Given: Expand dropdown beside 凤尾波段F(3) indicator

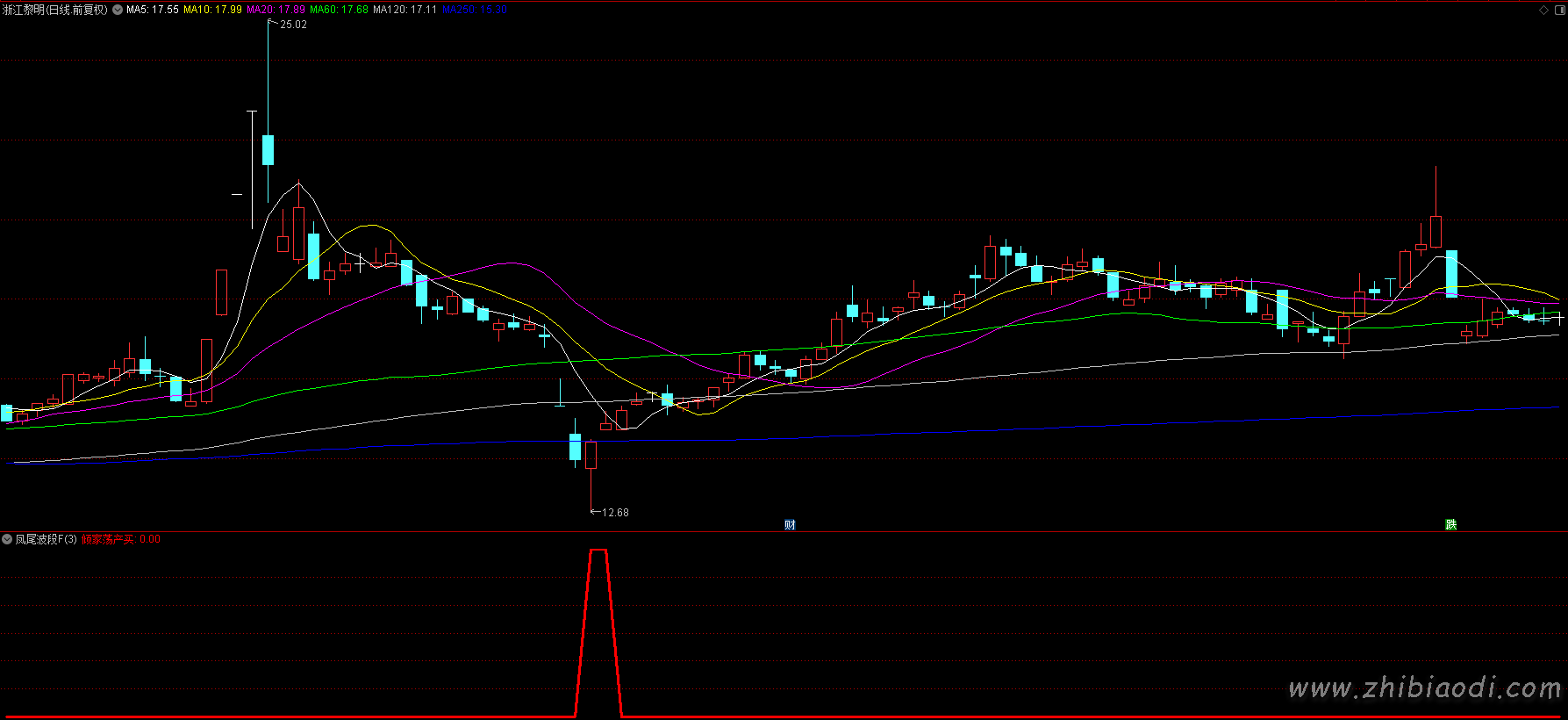Looking at the screenshot, I should tap(7, 539).
